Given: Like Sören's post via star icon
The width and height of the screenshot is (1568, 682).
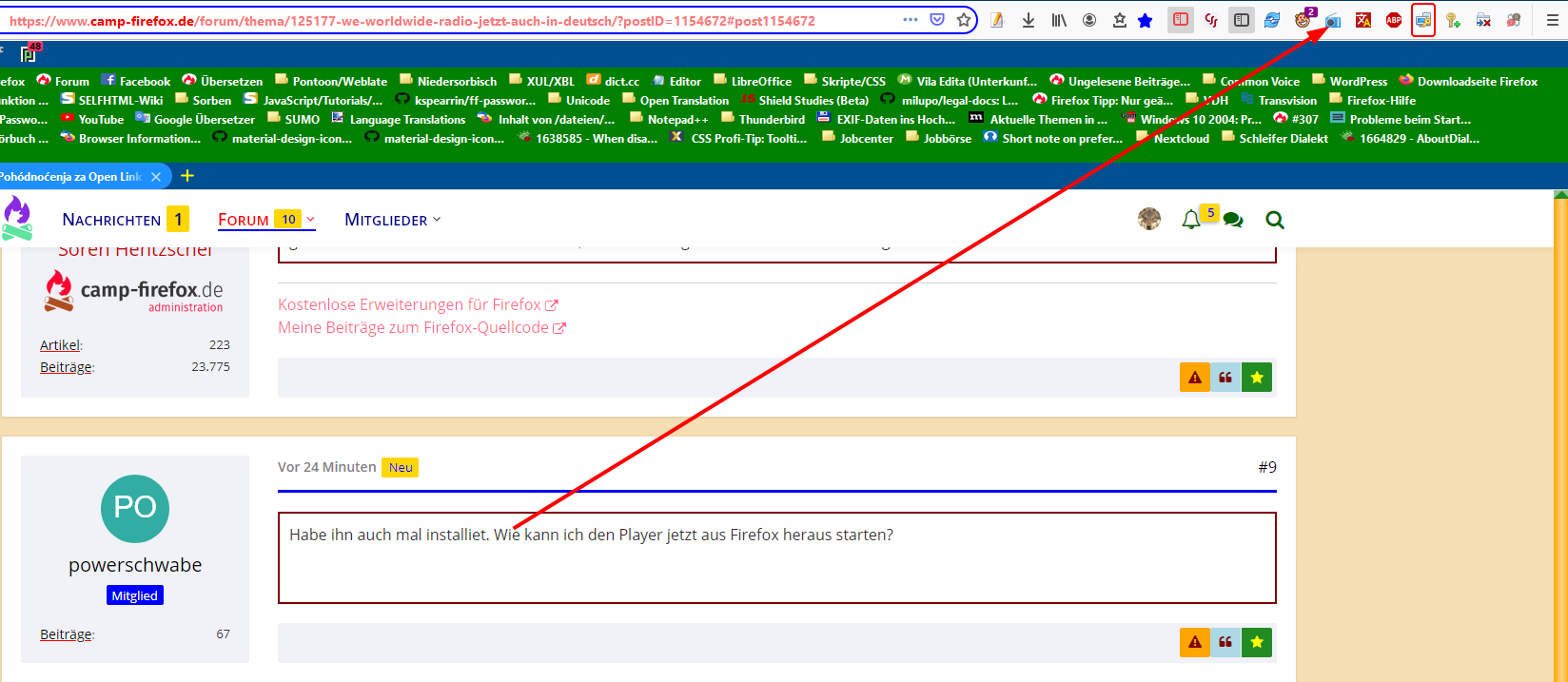Looking at the screenshot, I should point(1257,378).
